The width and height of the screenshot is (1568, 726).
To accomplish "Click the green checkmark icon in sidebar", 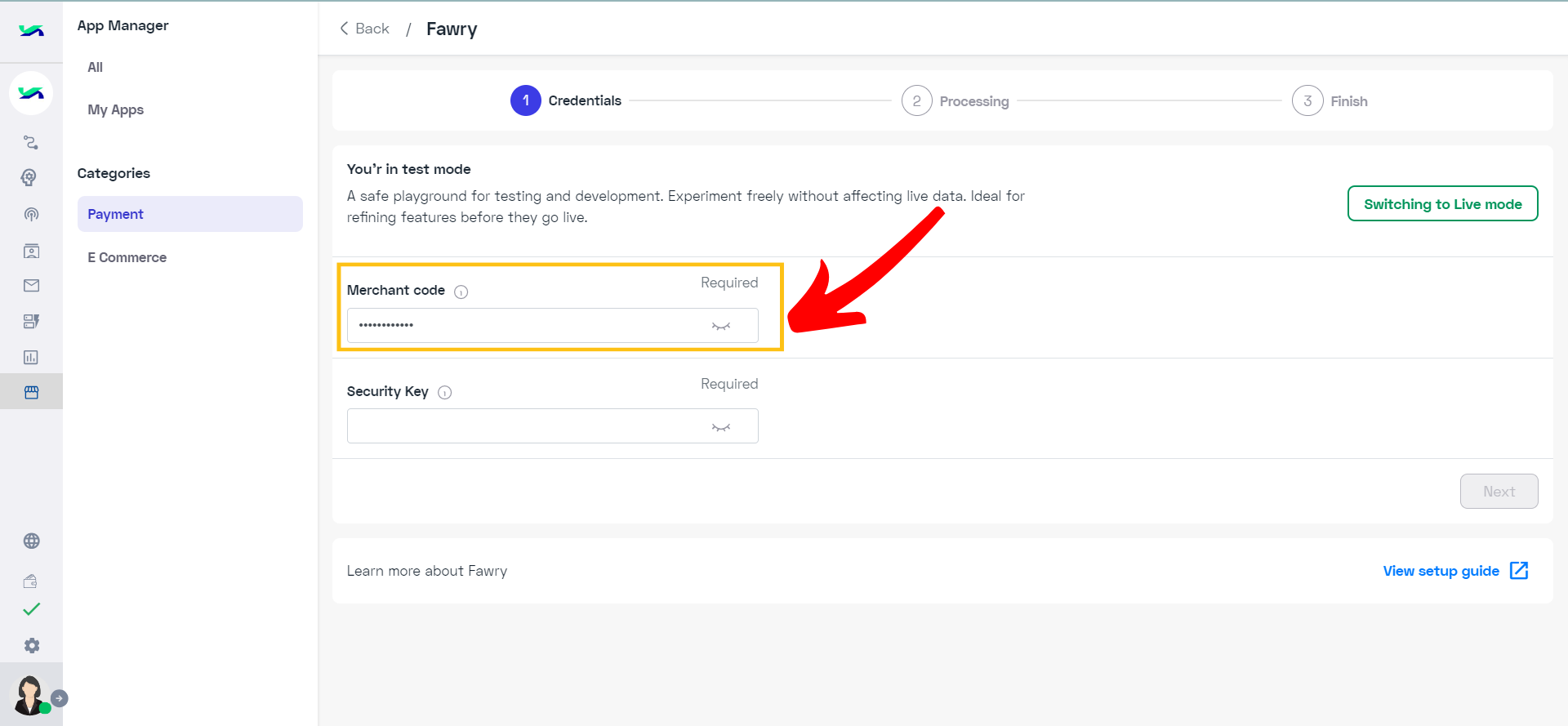I will [31, 609].
